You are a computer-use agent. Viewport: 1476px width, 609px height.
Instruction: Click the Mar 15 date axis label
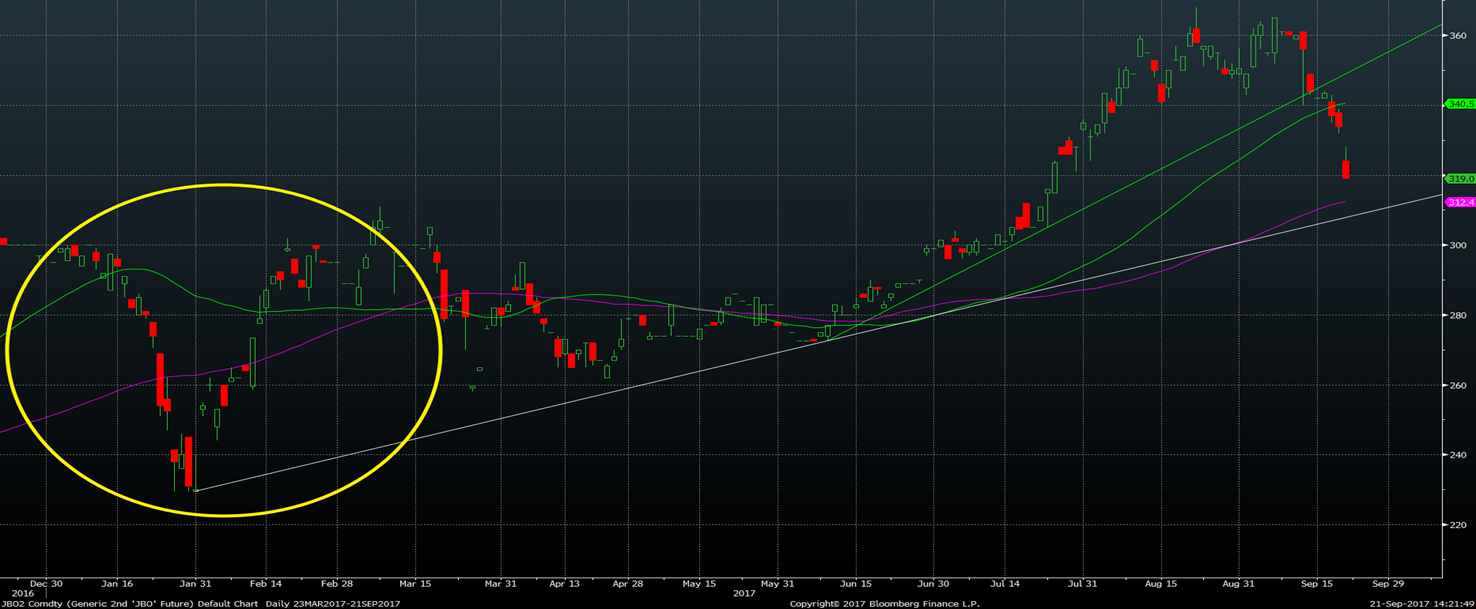pos(415,583)
